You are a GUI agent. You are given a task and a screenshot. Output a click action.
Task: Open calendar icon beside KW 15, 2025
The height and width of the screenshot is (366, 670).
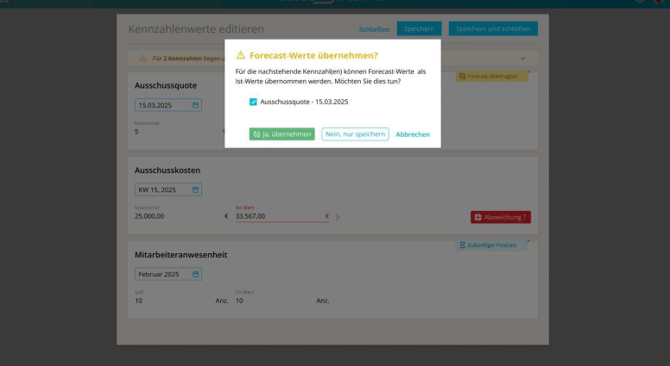click(195, 190)
